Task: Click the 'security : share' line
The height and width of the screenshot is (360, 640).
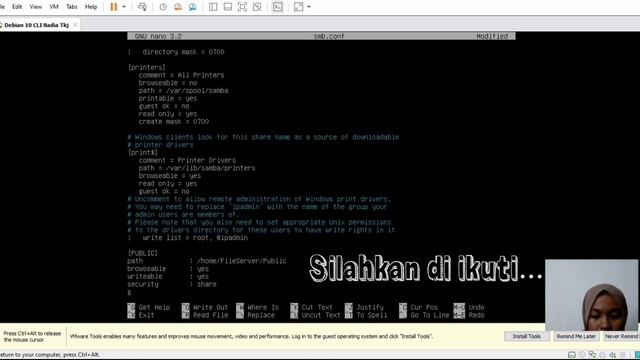Action: 172,284
